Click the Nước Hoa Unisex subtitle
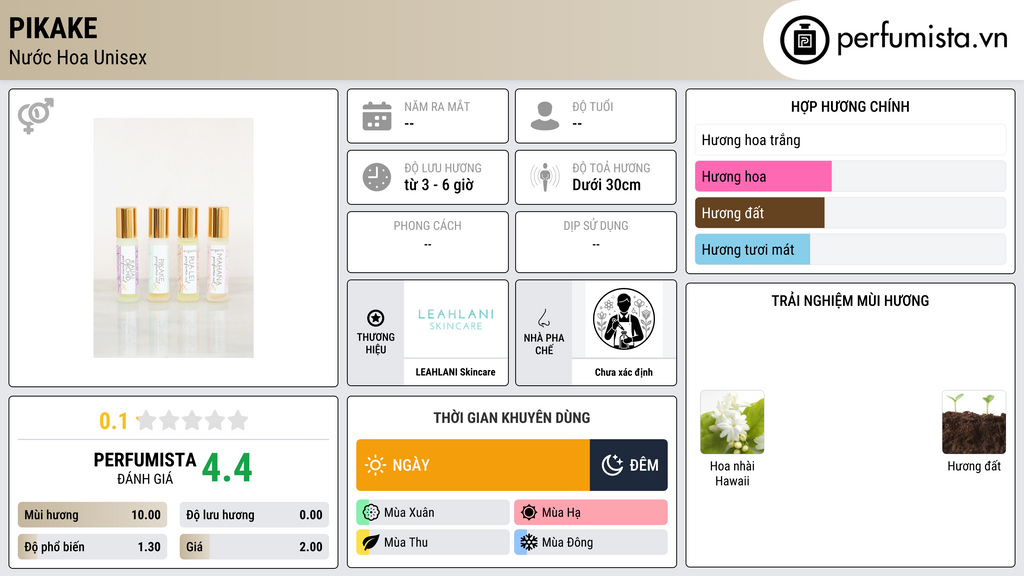Image resolution: width=1024 pixels, height=576 pixels. click(78, 57)
